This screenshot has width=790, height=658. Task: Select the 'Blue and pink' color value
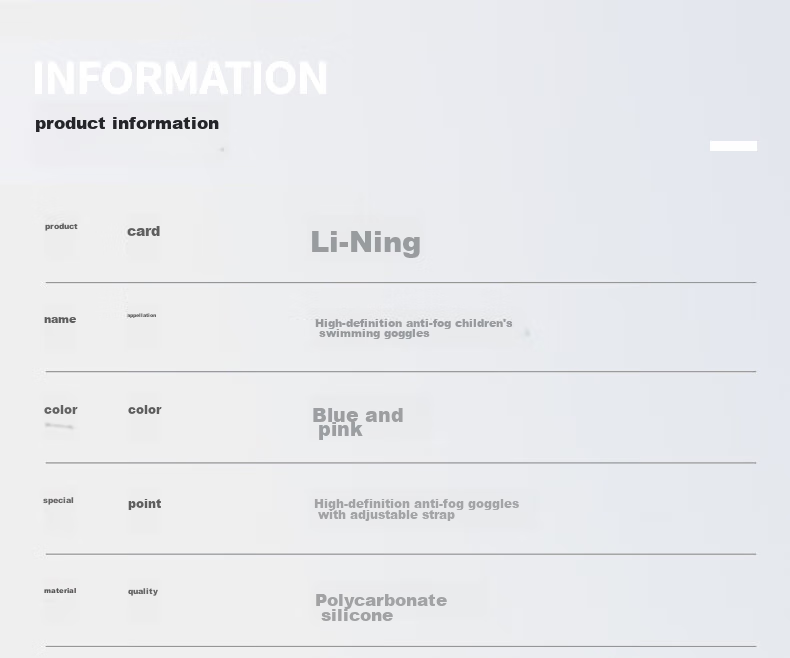point(358,422)
